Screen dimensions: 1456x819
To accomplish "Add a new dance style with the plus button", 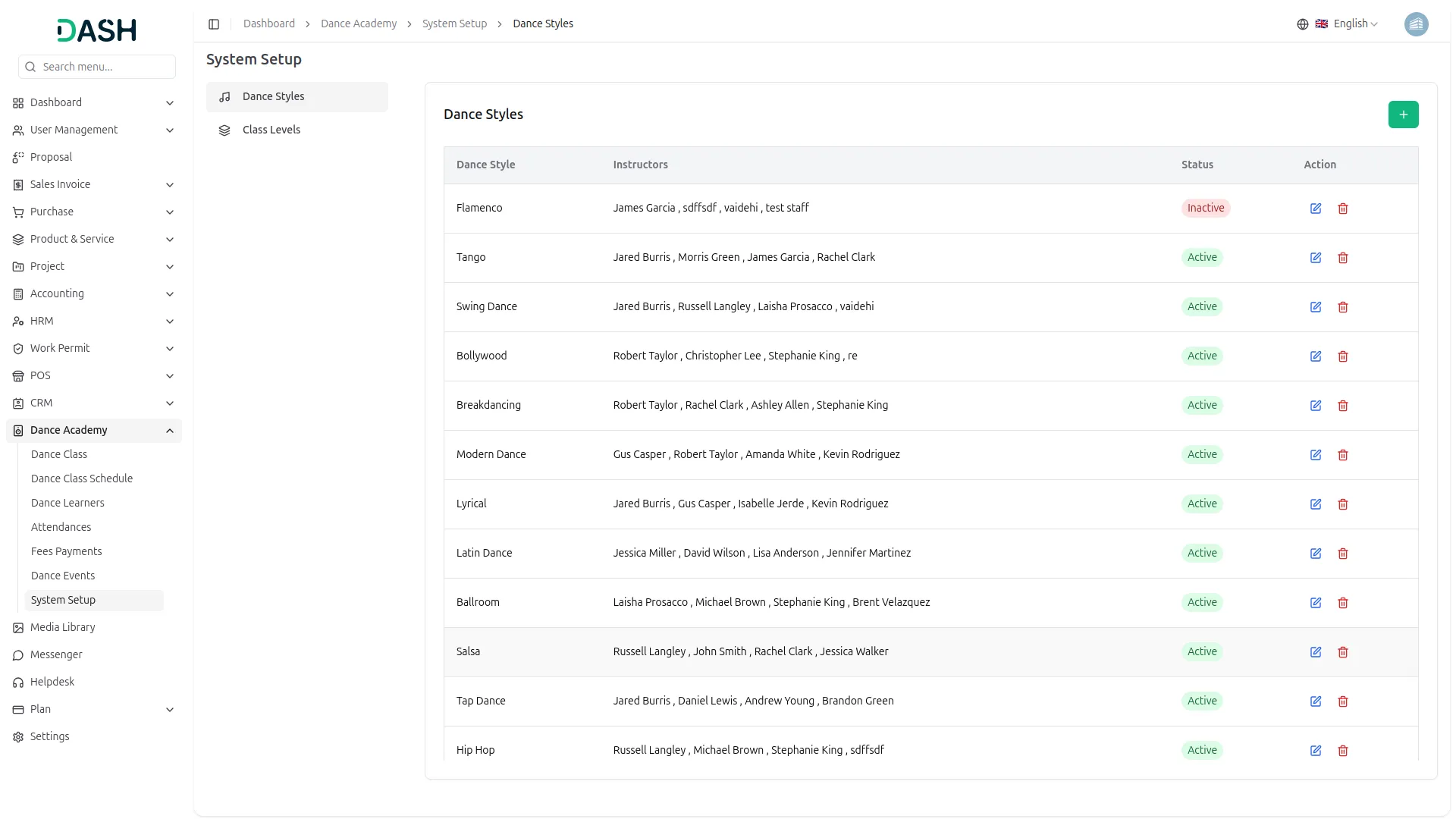I will 1403,115.
